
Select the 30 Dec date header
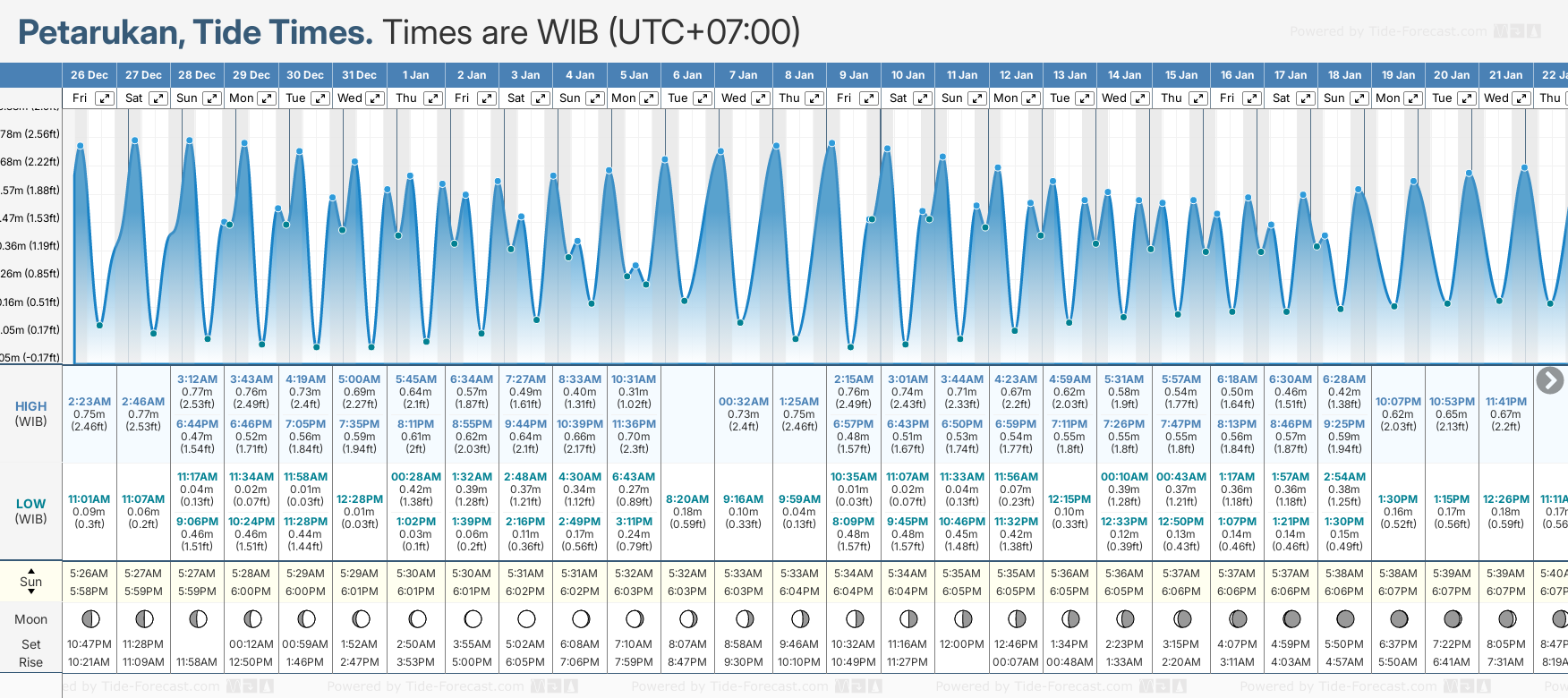click(305, 75)
